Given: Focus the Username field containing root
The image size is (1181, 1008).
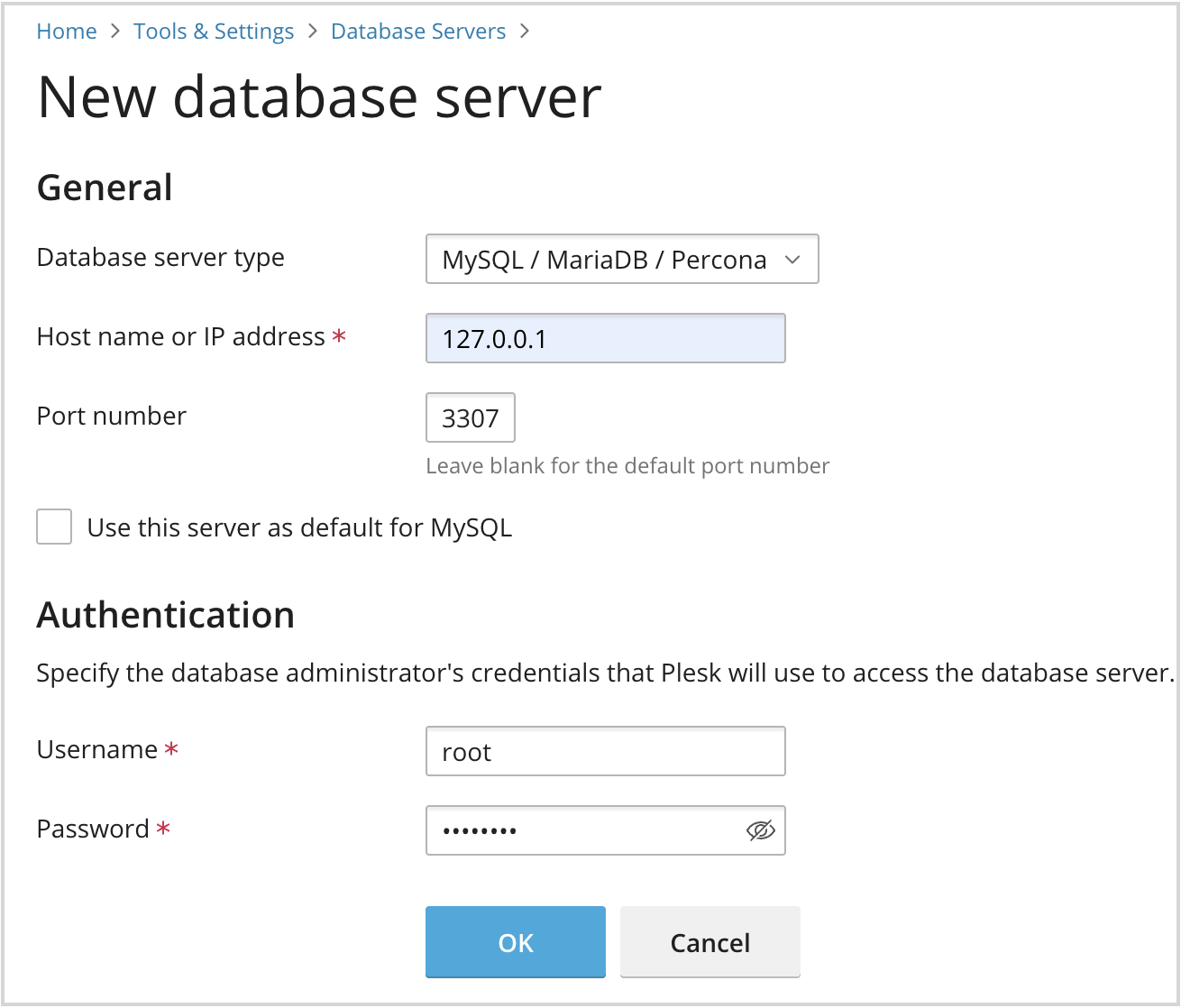Looking at the screenshot, I should pyautogui.click(x=605, y=752).
